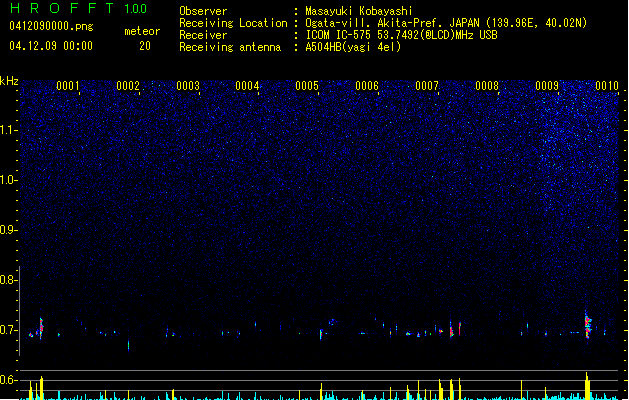Select the file name 0412090000.png
629x400 pixels.
click(x=51, y=26)
